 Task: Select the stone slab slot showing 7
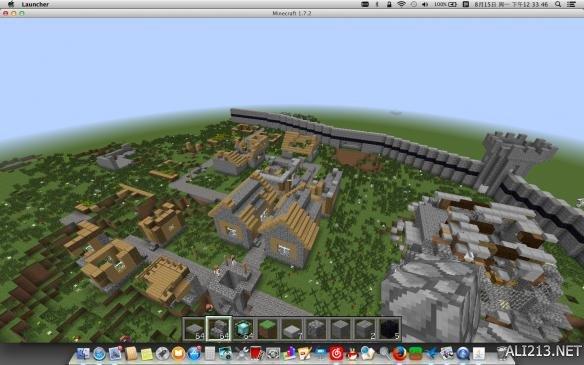[x=292, y=328]
